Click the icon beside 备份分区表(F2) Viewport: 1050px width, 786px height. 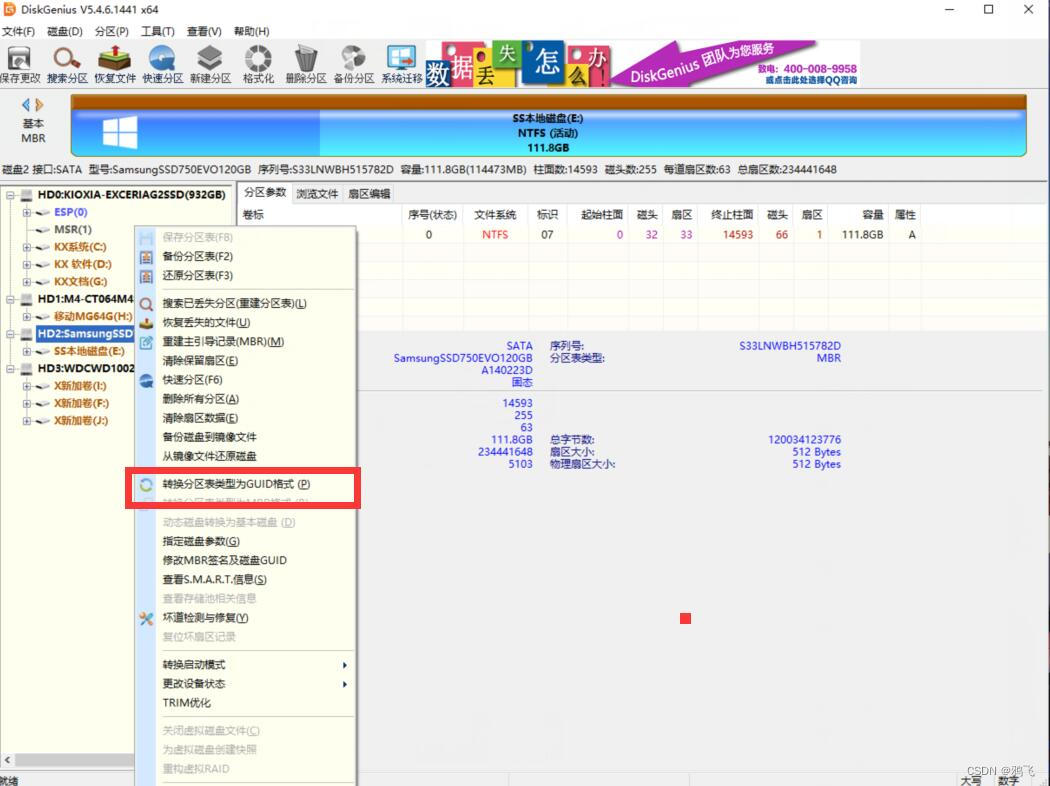[x=146, y=256]
